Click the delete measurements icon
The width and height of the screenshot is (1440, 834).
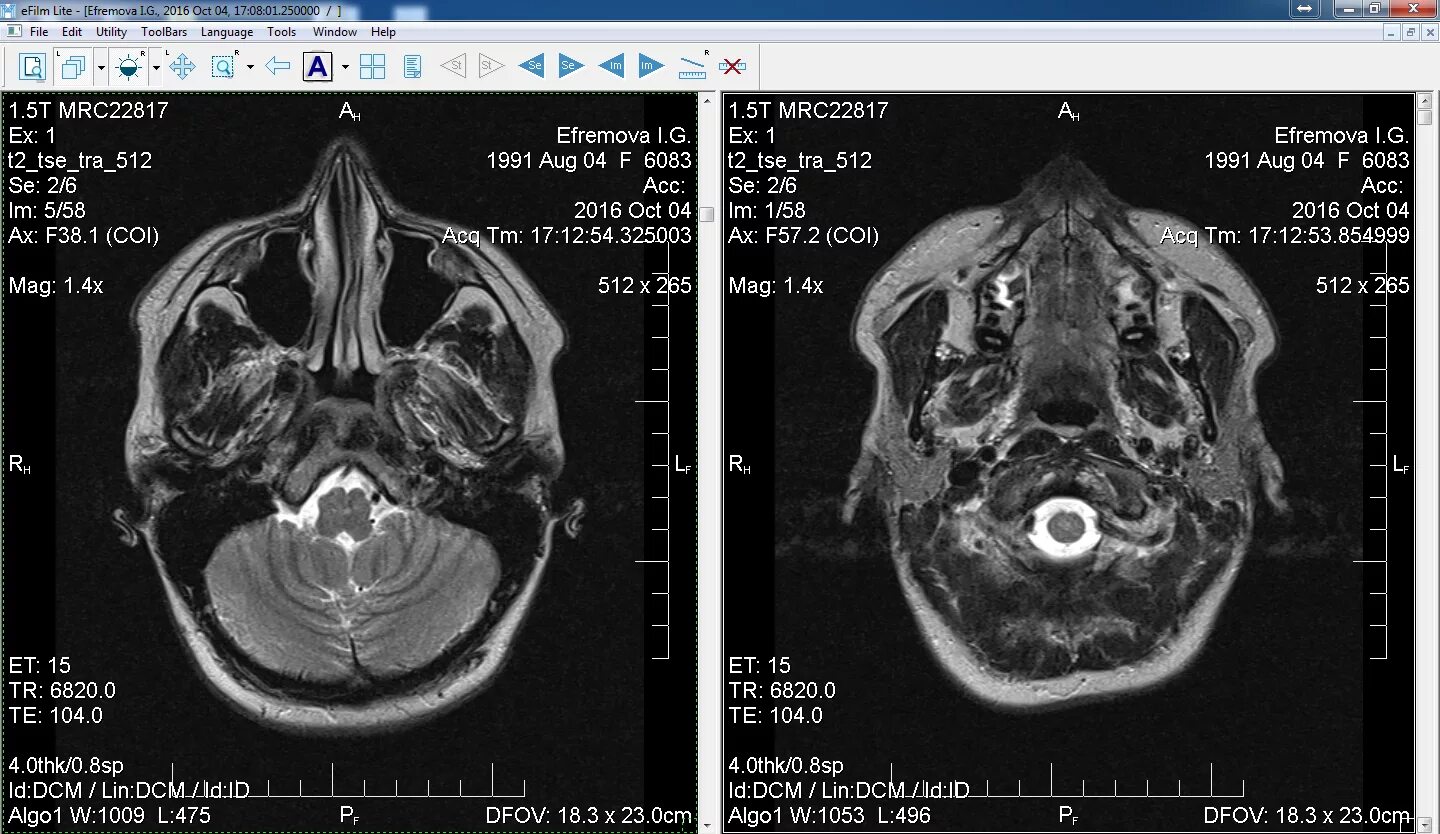click(x=732, y=66)
